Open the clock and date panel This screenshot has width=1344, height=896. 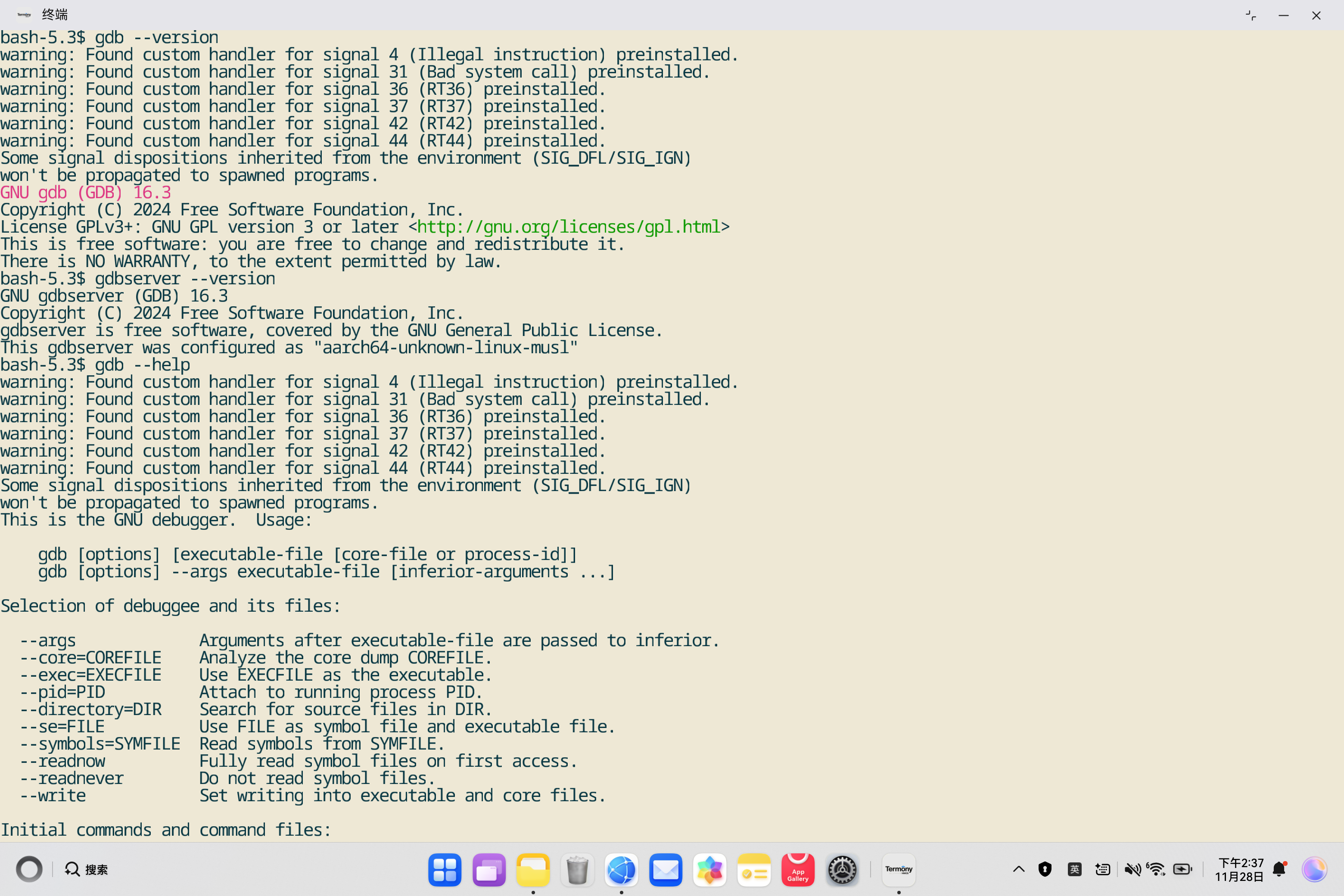(1239, 870)
